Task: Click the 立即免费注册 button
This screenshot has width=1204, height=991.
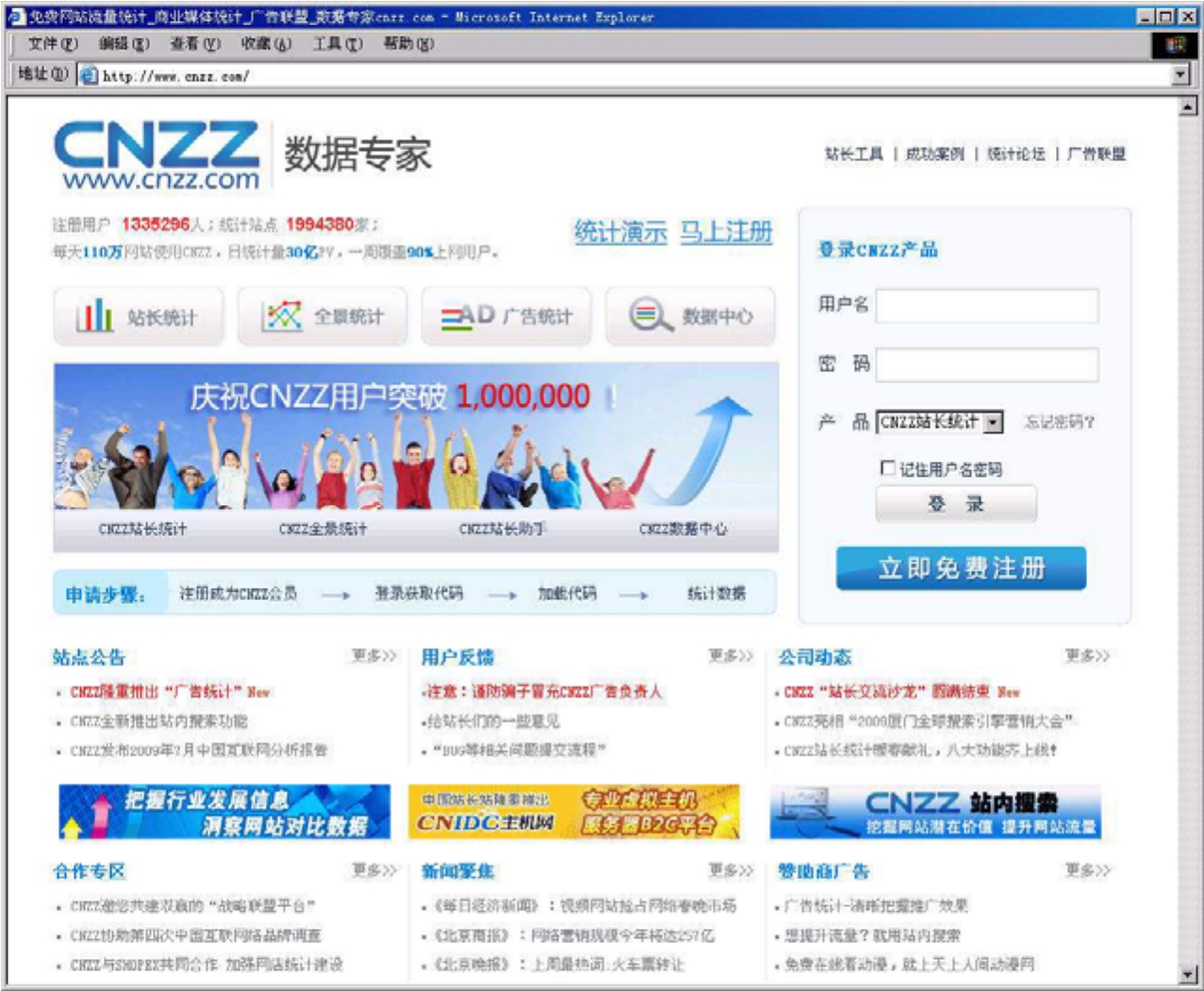Action: [961, 568]
